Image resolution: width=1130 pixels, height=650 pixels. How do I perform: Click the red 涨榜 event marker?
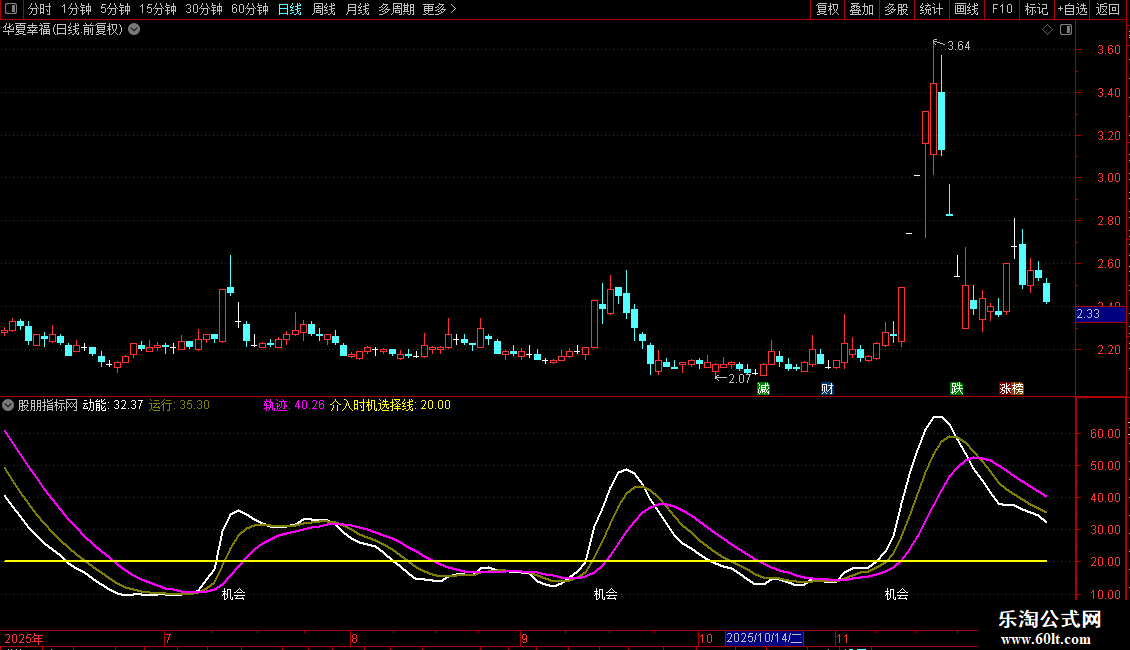(1011, 388)
